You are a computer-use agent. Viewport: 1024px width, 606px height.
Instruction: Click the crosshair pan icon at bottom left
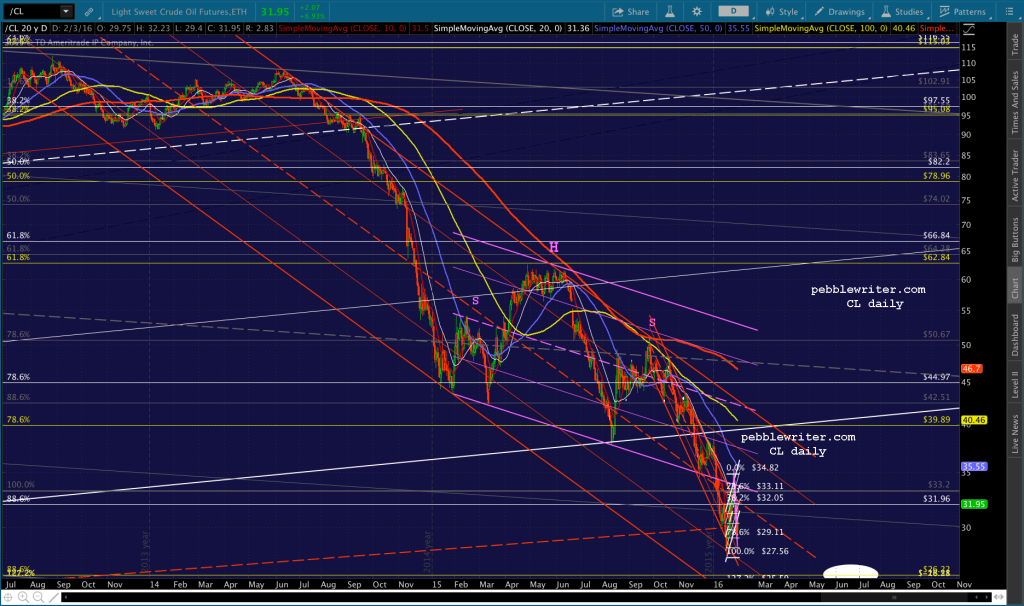pos(8,597)
